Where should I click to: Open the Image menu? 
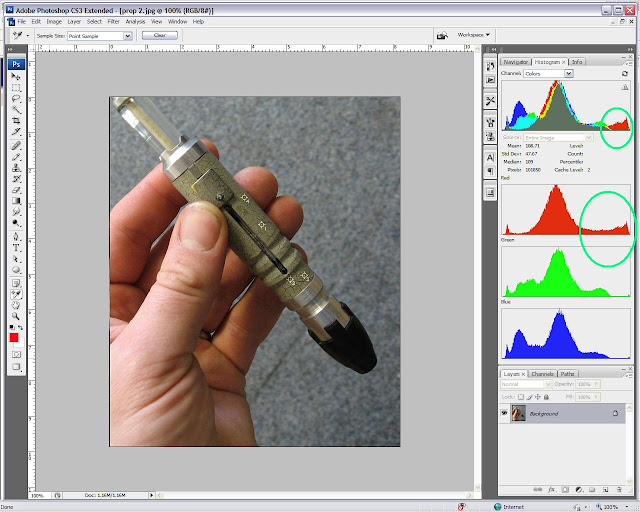click(54, 22)
